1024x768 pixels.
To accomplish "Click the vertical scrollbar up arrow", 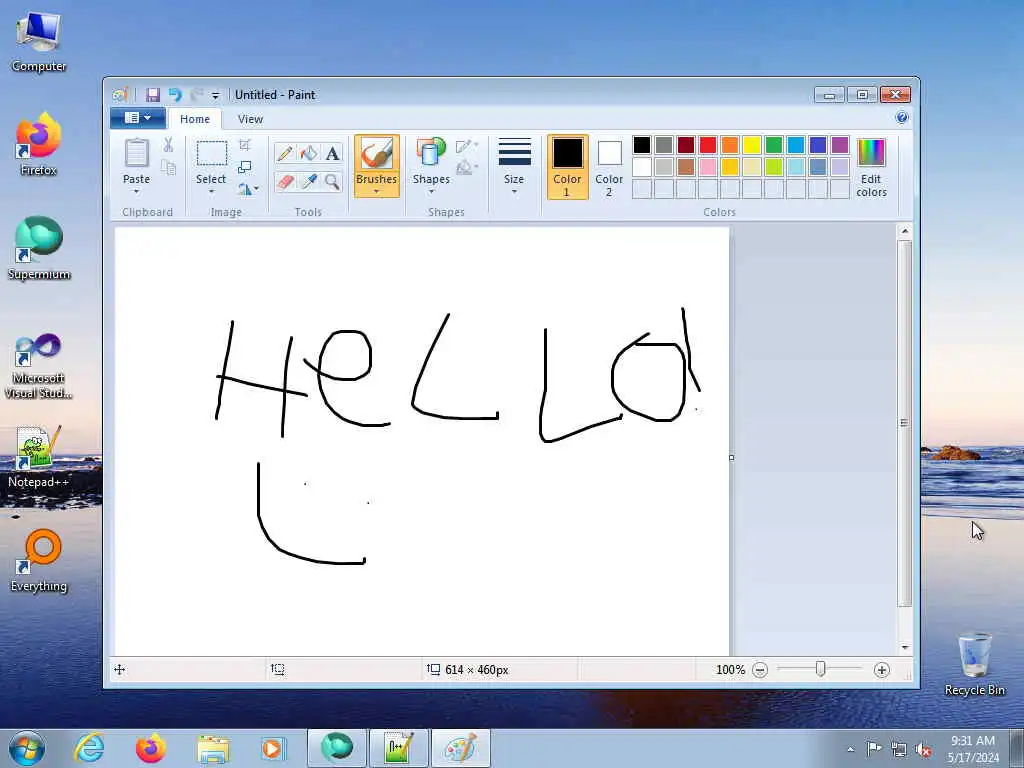I will pyautogui.click(x=904, y=231).
